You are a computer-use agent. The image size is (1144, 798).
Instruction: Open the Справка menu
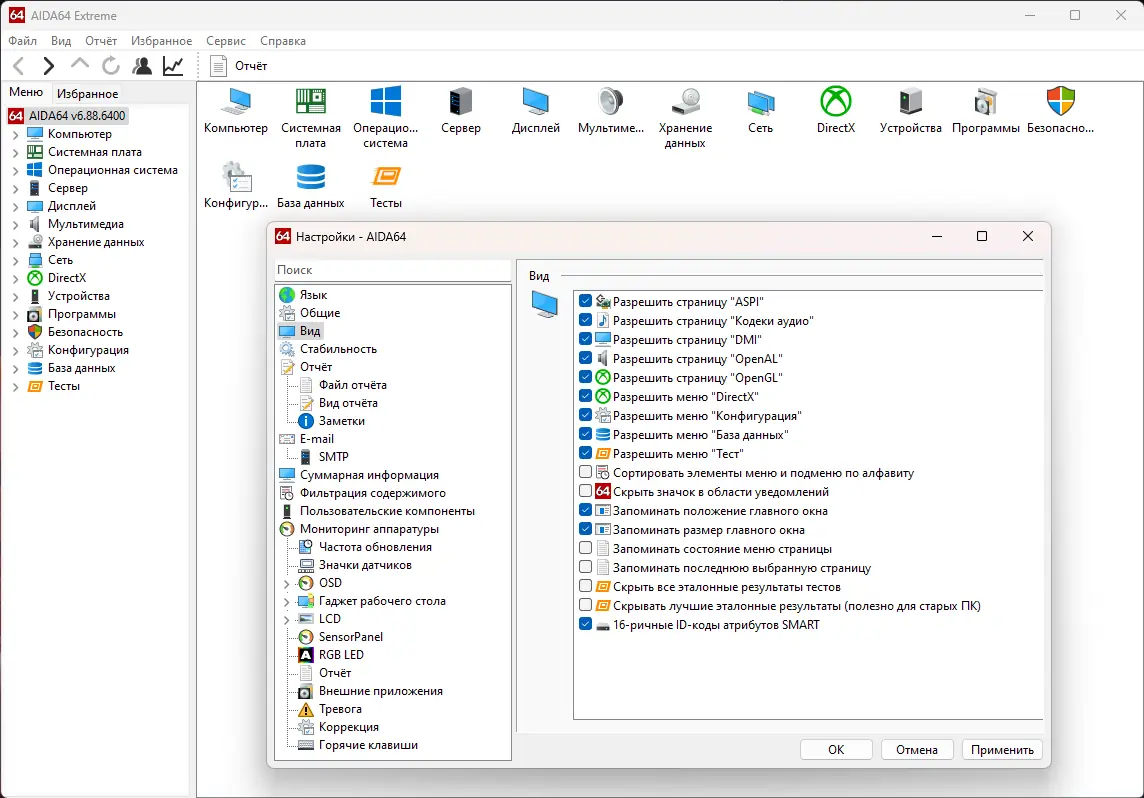[x=282, y=41]
